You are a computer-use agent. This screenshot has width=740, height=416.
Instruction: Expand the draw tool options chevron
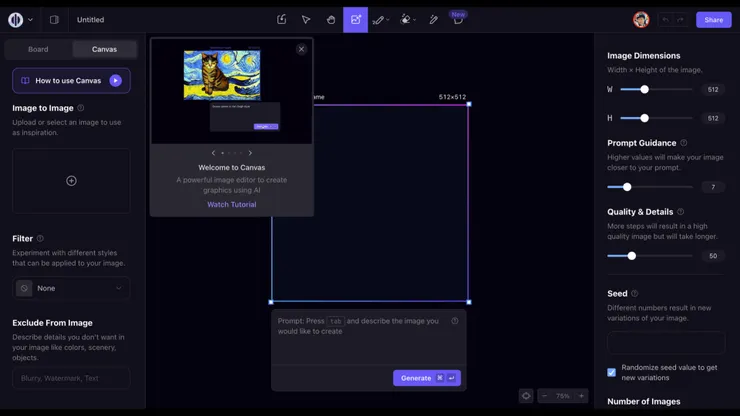[x=388, y=20]
